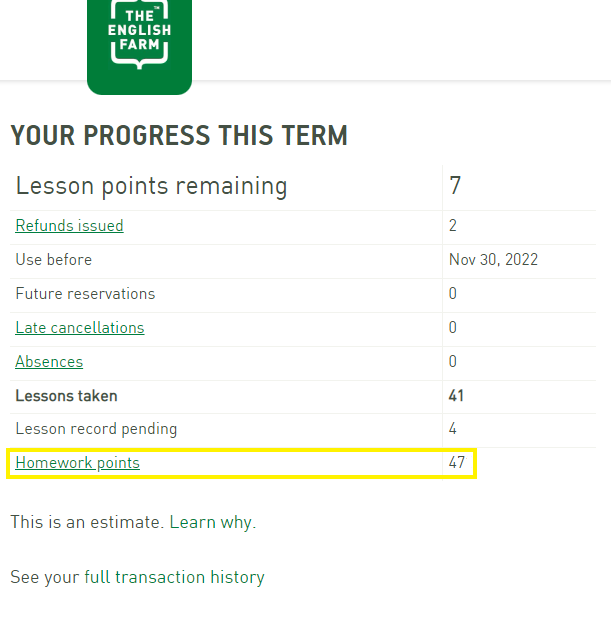Click the Lessons taken value 41
This screenshot has width=611, height=618.
pyautogui.click(x=456, y=396)
